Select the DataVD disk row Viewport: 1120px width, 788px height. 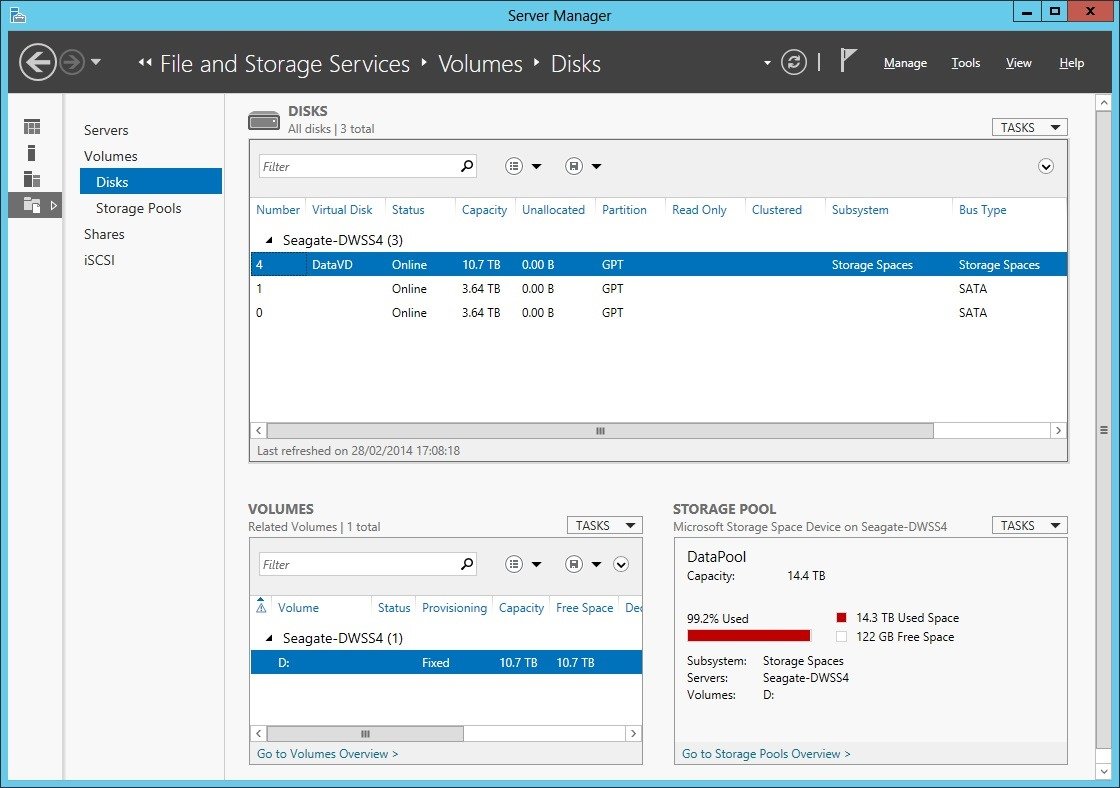[x=659, y=264]
